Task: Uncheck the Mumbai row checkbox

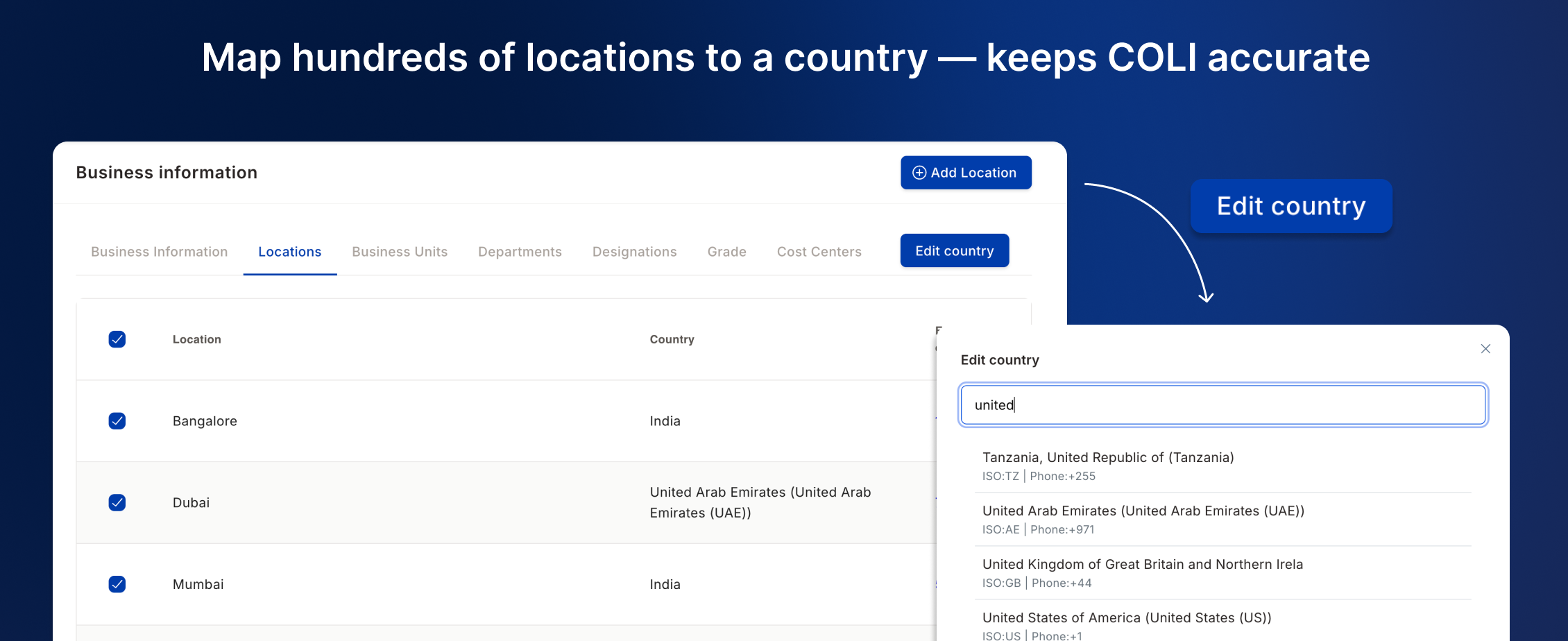Action: pos(117,584)
